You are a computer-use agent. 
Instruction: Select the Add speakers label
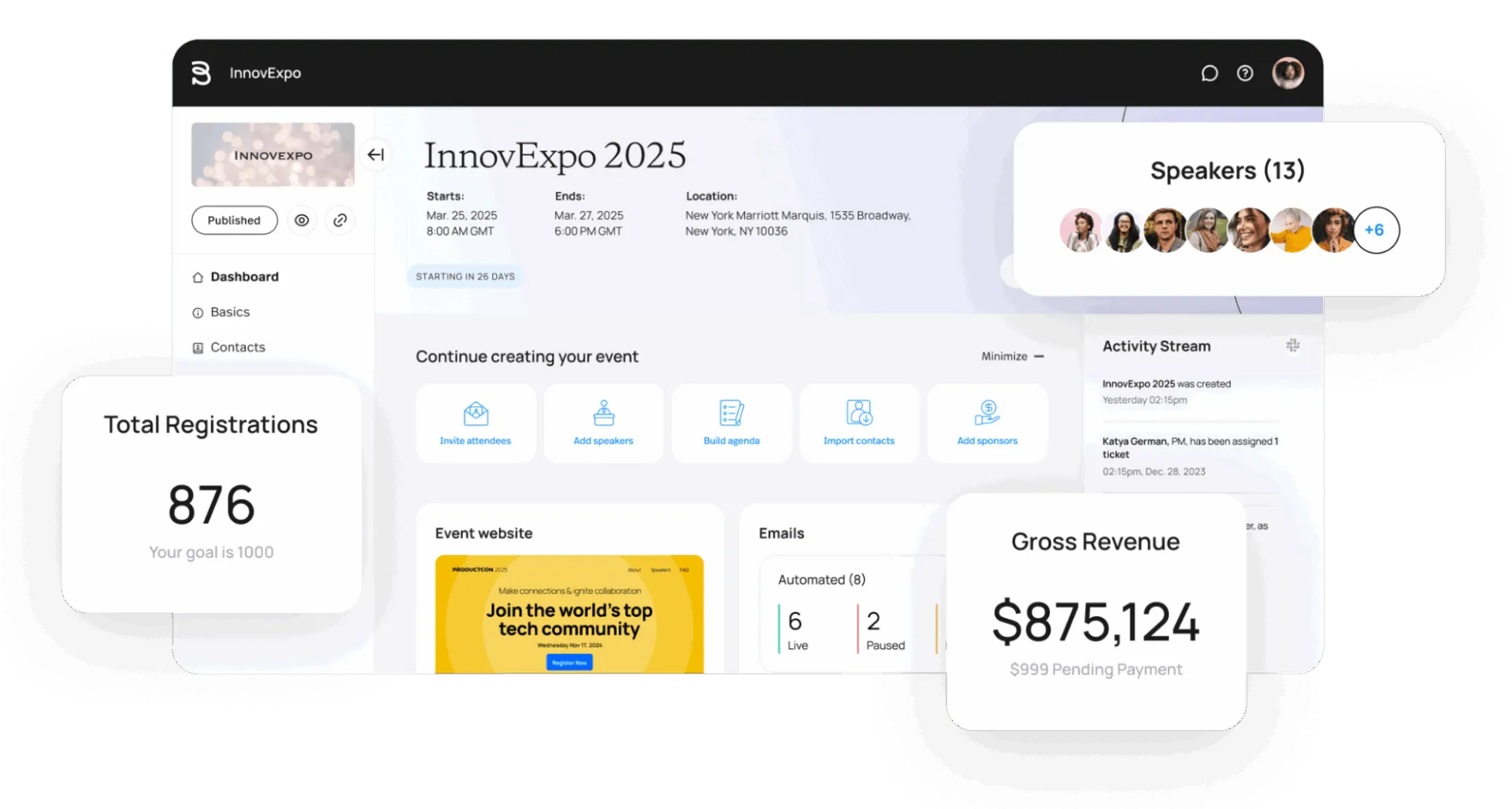point(603,441)
